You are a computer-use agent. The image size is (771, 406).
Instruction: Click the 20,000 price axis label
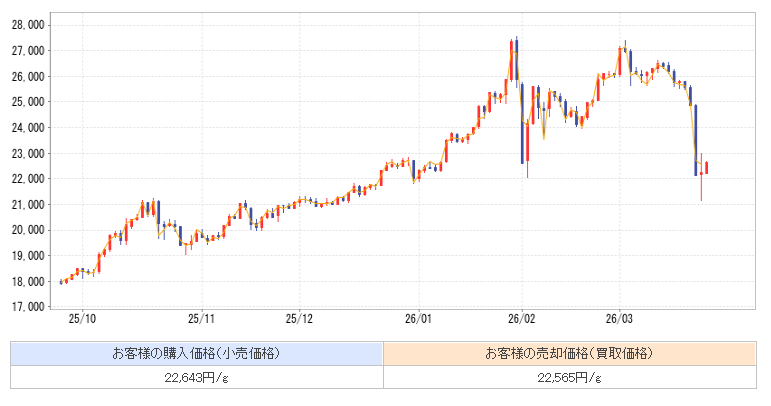click(x=26, y=230)
